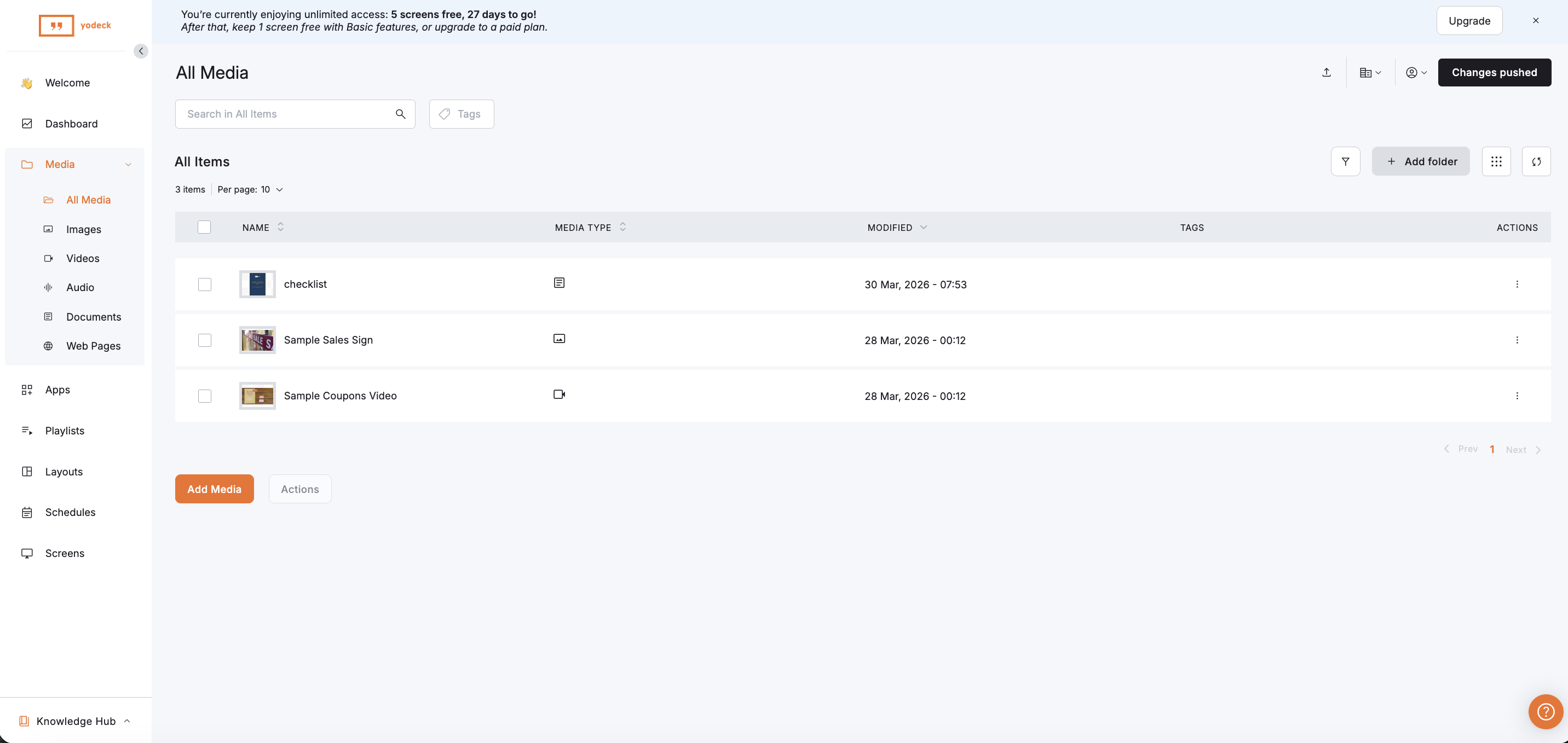Open Playlists in the sidebar
The width and height of the screenshot is (1568, 743).
(65, 431)
